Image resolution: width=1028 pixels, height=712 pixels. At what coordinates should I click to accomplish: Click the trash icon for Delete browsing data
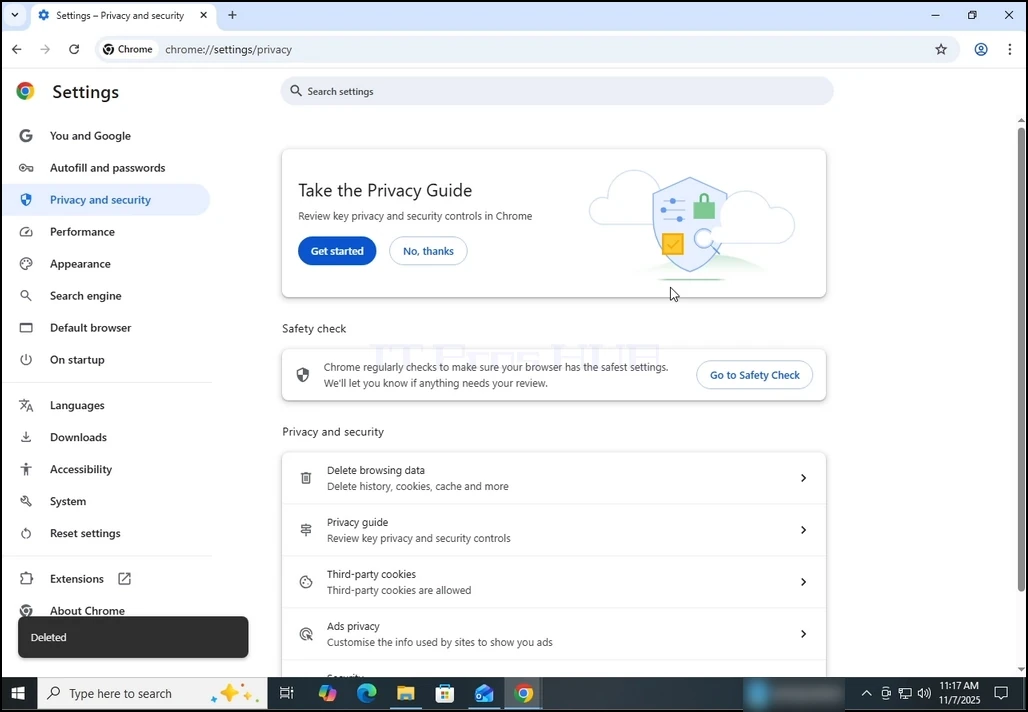coord(306,478)
